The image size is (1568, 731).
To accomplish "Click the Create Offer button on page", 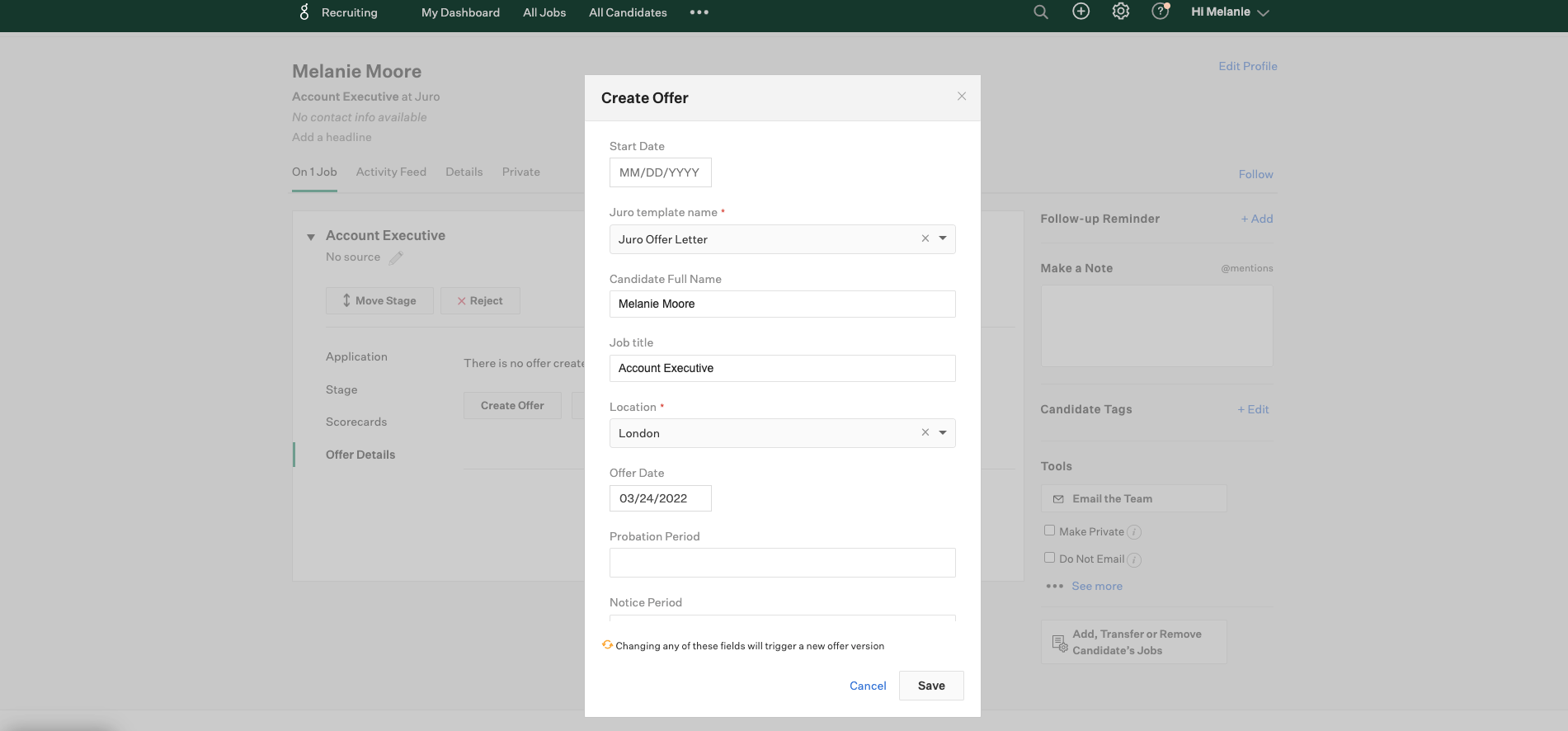I will pyautogui.click(x=512, y=405).
